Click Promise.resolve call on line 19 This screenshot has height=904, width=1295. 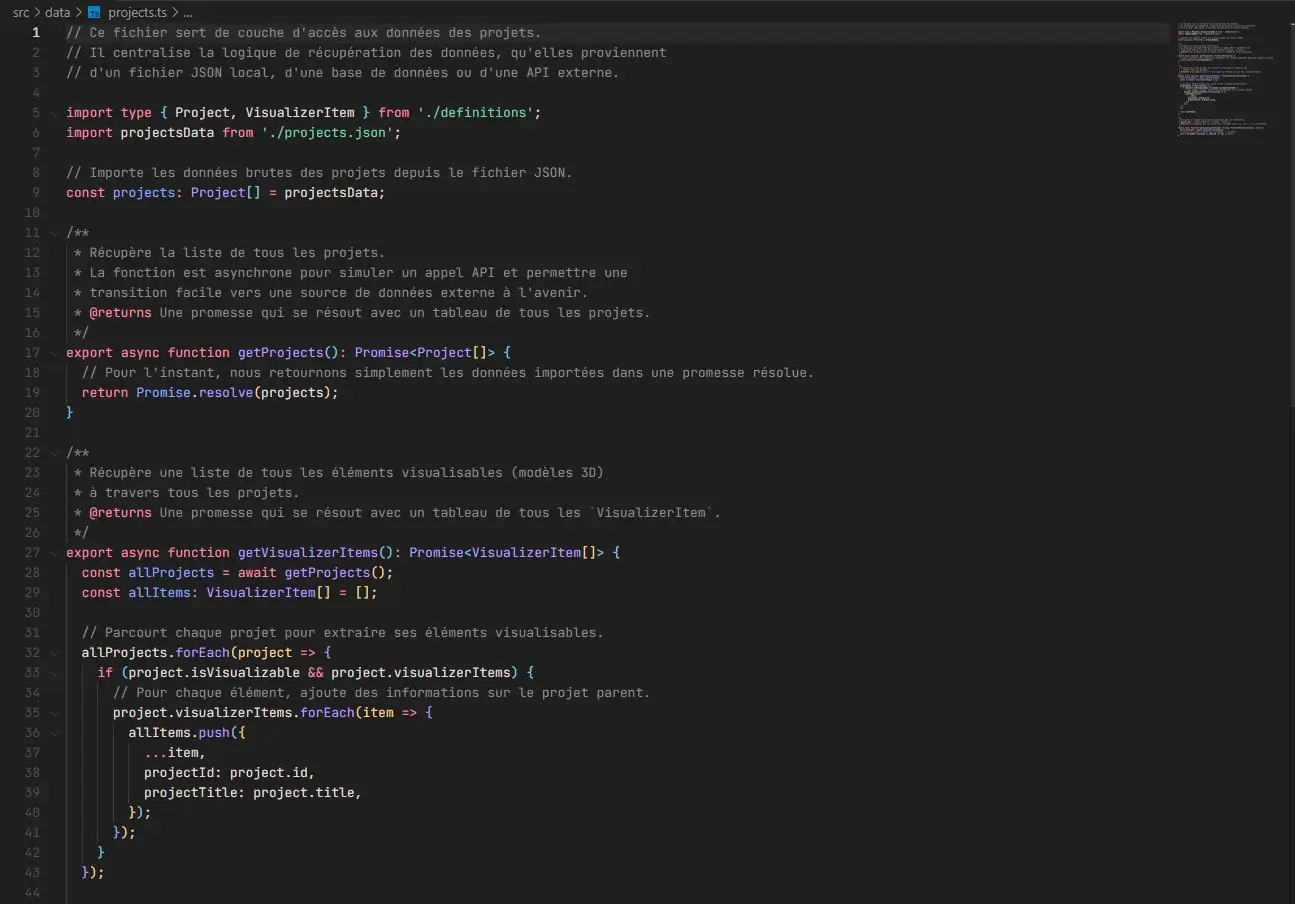195,392
